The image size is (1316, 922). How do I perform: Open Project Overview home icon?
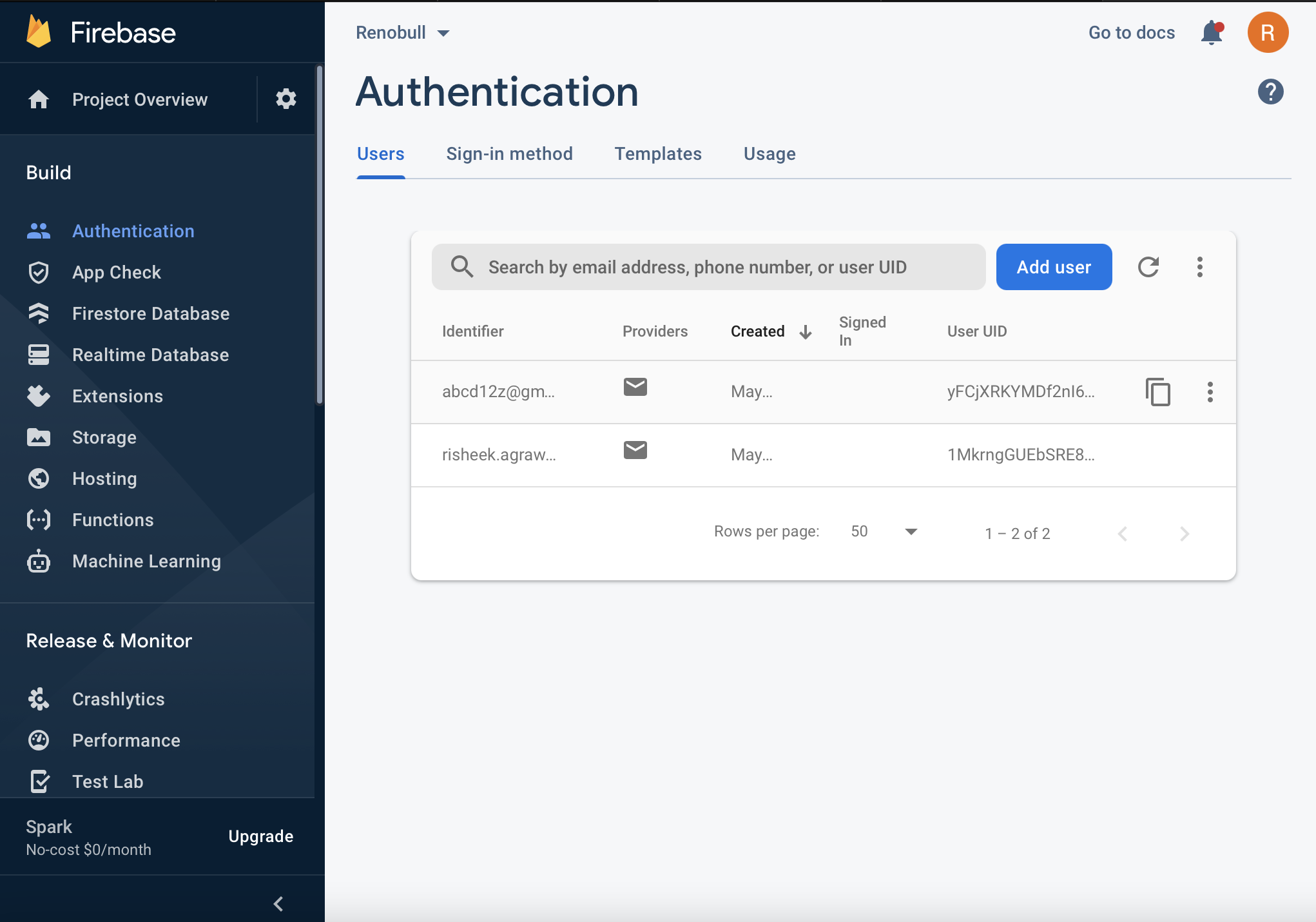(39, 99)
